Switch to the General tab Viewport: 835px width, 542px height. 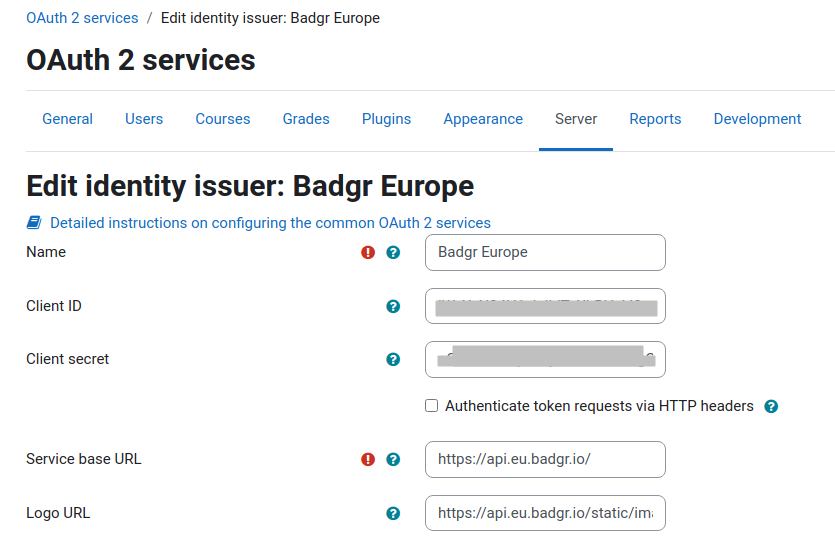coord(68,119)
